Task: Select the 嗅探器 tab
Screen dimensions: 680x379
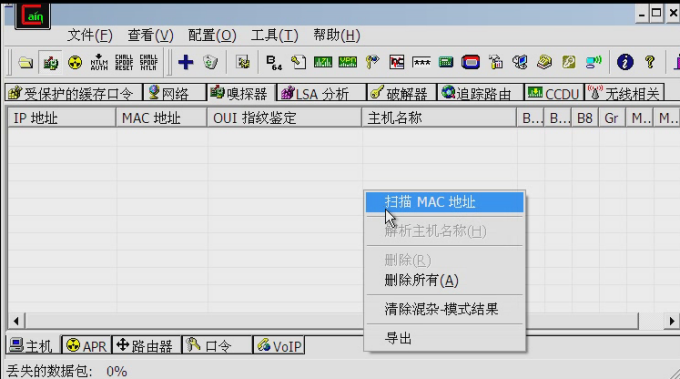Action: point(241,93)
